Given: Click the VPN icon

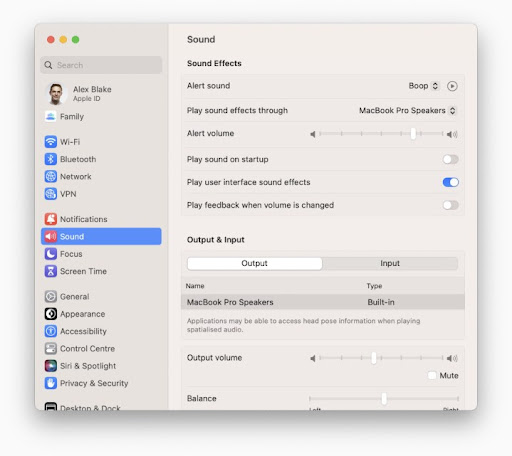Looking at the screenshot, I should pos(51,194).
